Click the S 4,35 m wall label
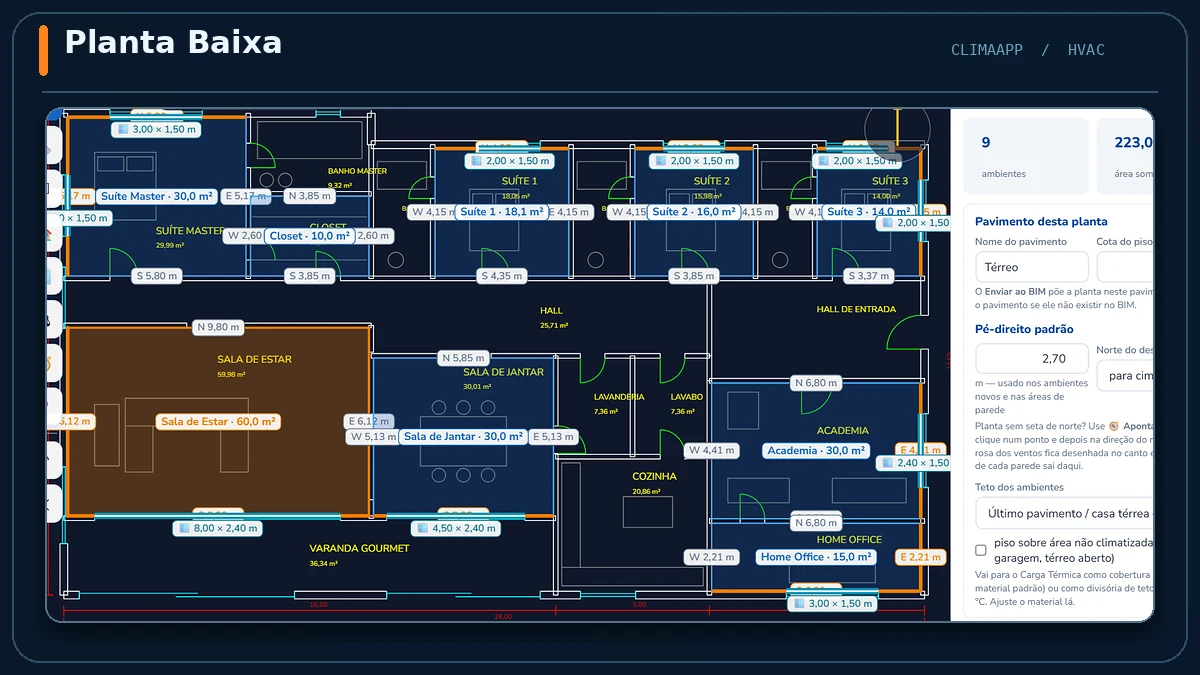 click(501, 276)
